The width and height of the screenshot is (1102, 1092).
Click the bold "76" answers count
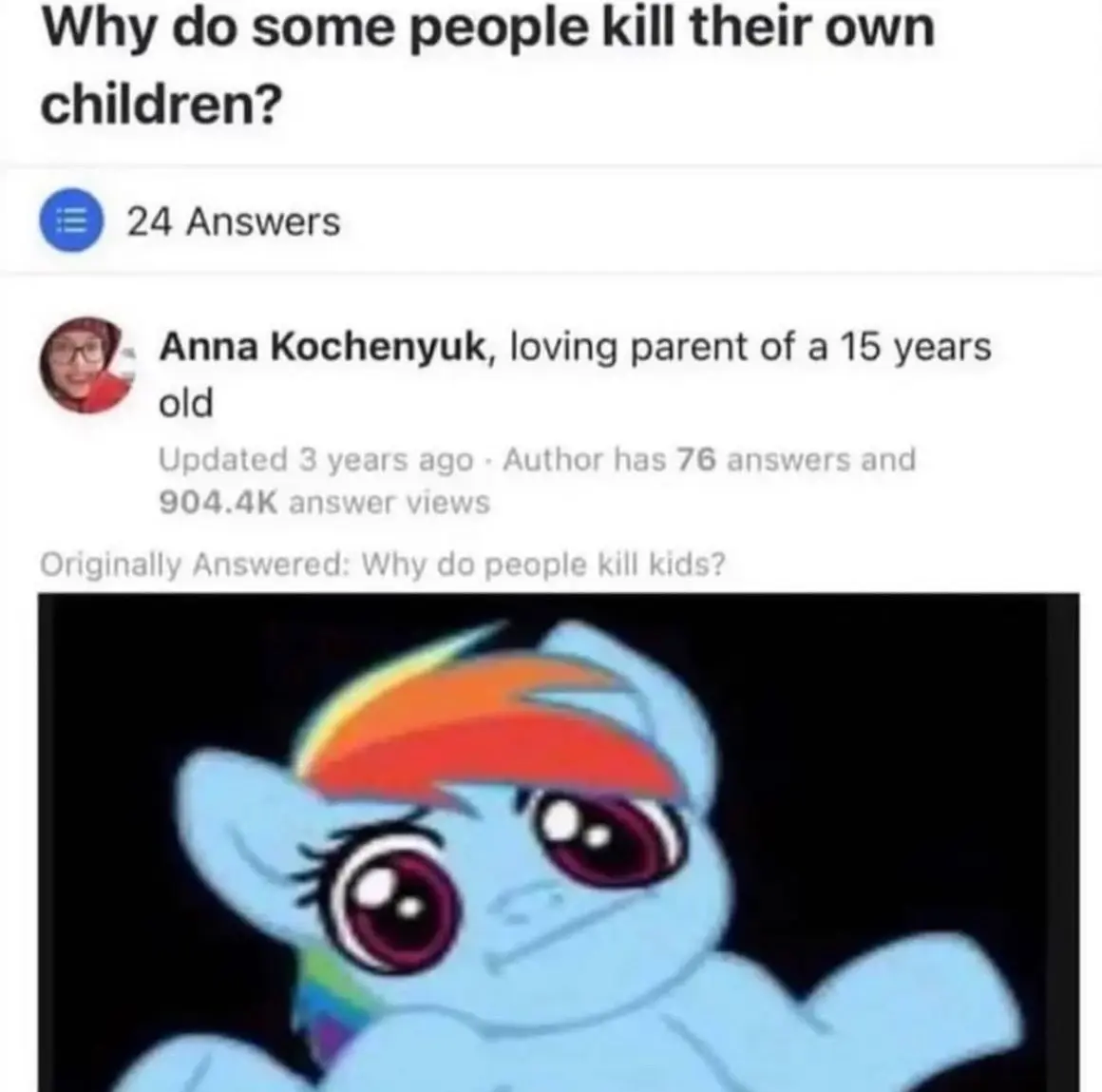(696, 459)
